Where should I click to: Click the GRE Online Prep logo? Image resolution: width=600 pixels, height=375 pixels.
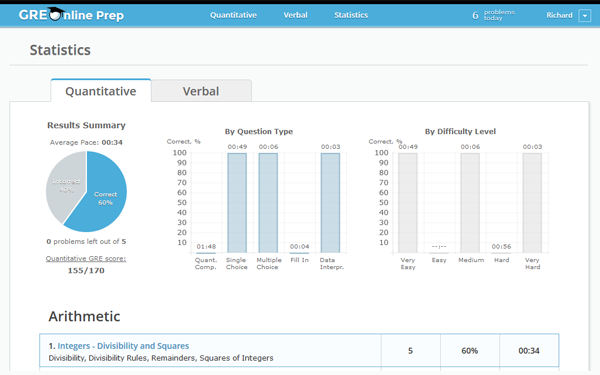pos(71,15)
